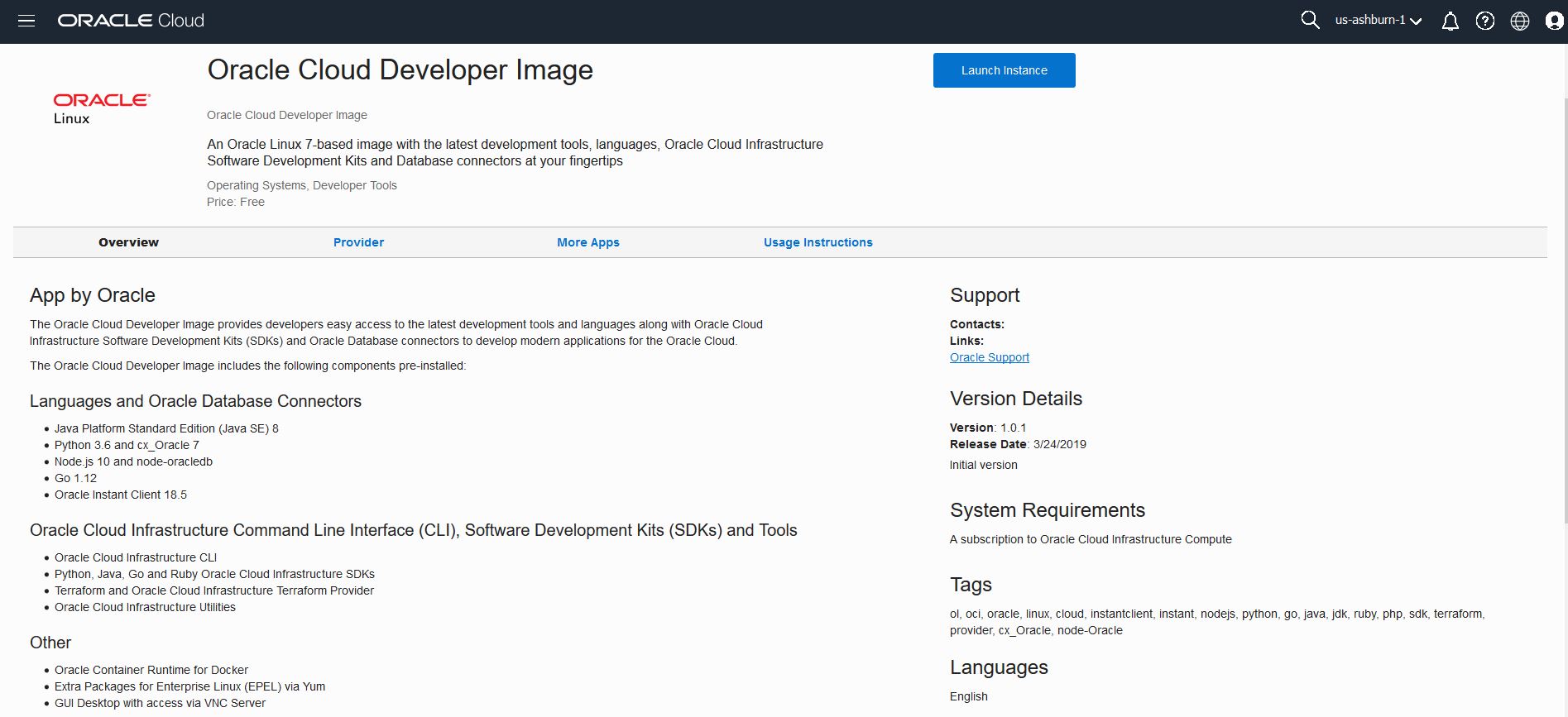Open the search magnifier icon

click(1309, 20)
